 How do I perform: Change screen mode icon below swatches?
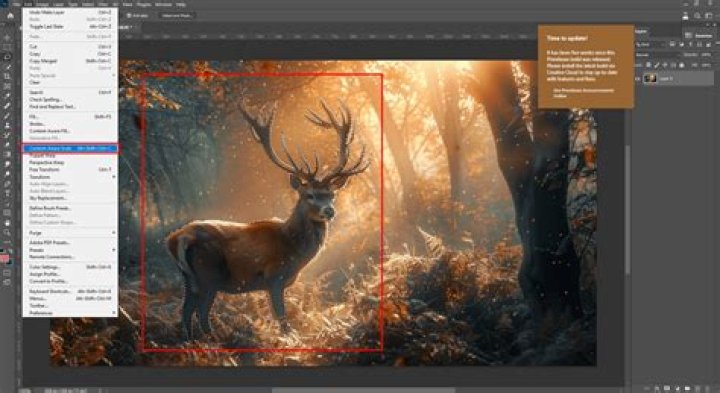coord(7,282)
